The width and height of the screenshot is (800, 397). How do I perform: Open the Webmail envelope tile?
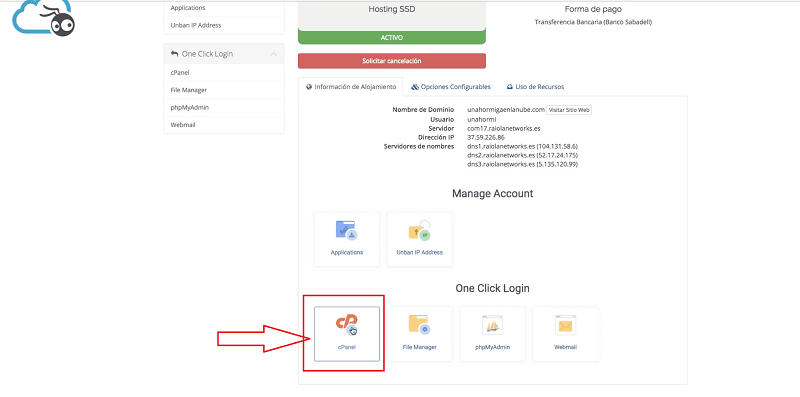(565, 334)
